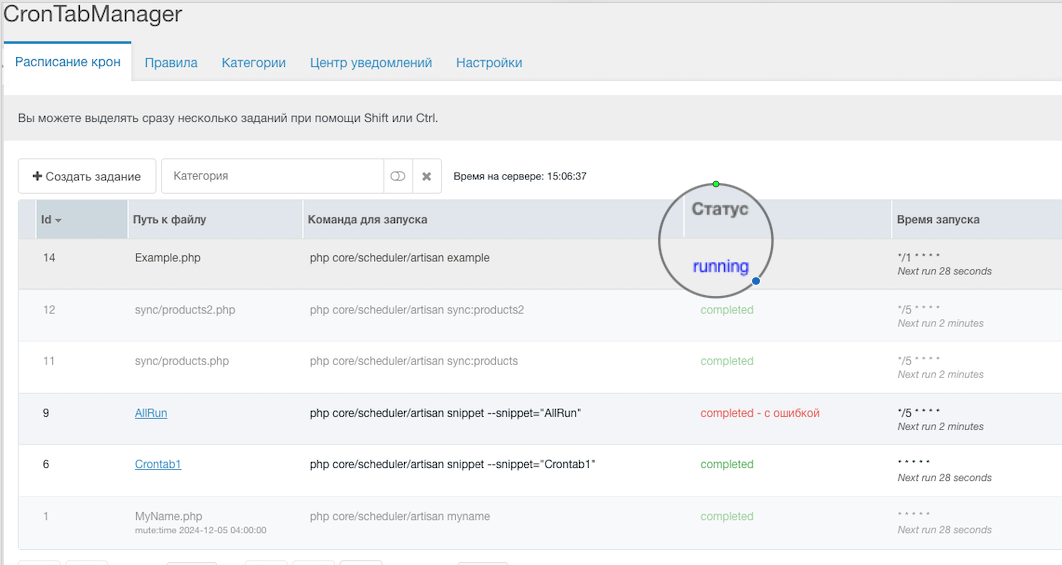The width and height of the screenshot is (1062, 565).
Task: Click Next run 2 minutes in AllRun row
Action: [x=940, y=426]
